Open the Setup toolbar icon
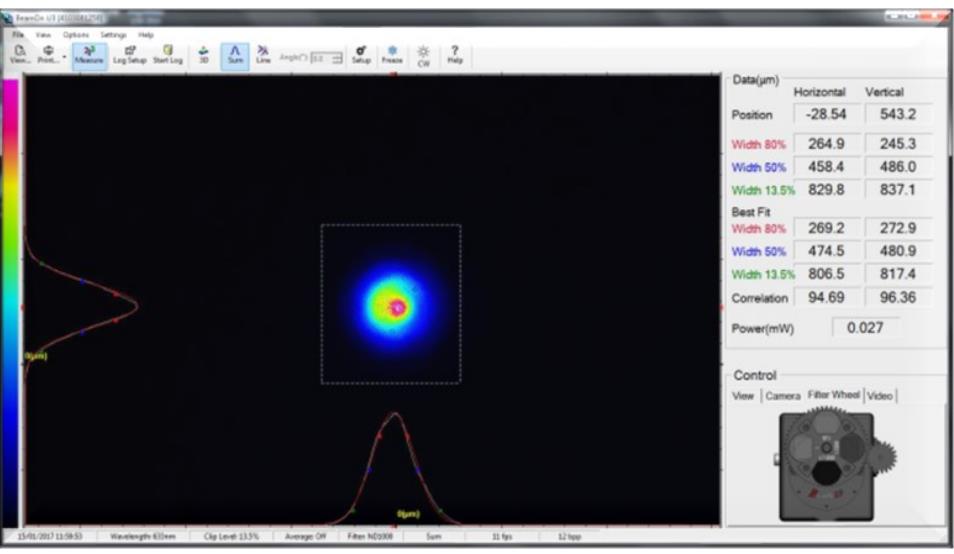 pyautogui.click(x=361, y=53)
